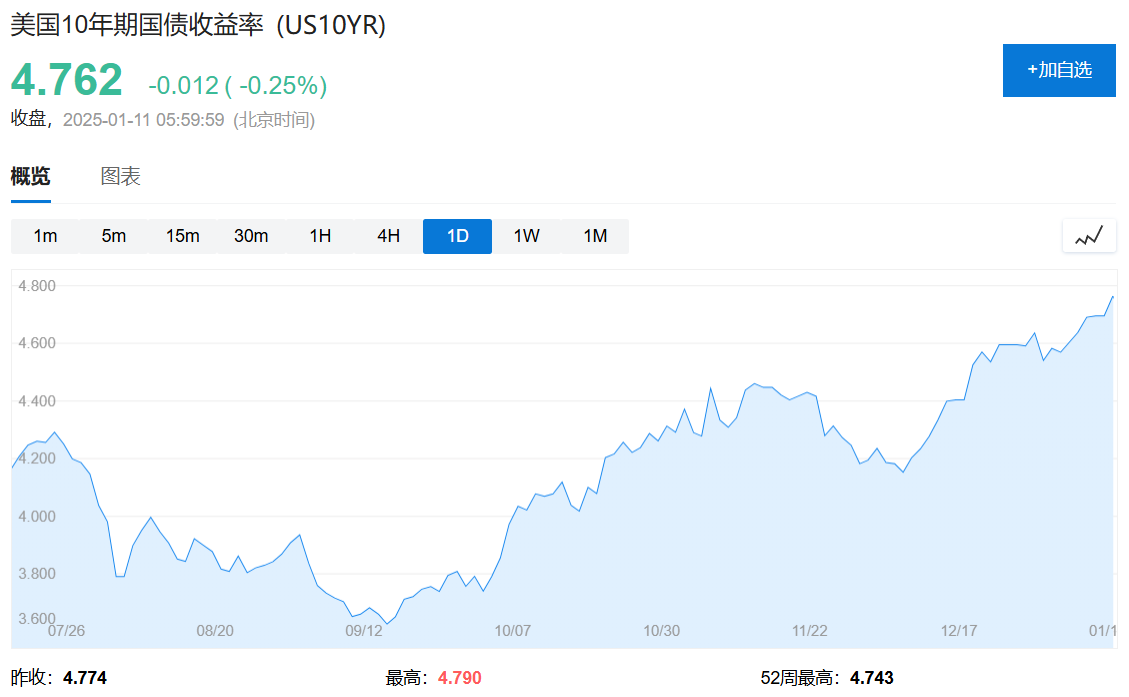Choose the 5m interval button
This screenshot has width=1129, height=697.
[x=113, y=236]
